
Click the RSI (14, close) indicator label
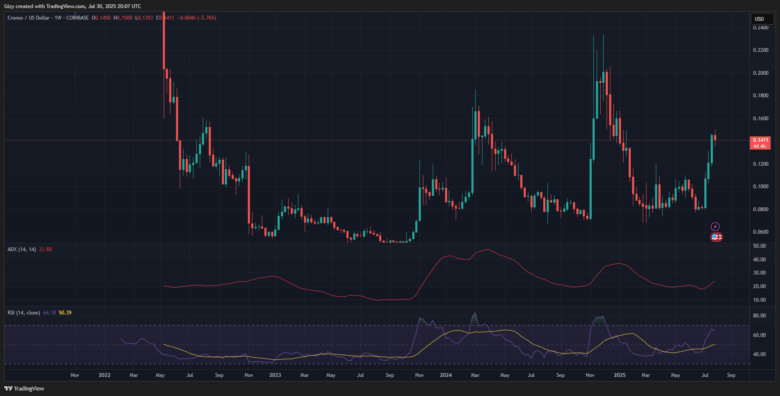coord(23,312)
